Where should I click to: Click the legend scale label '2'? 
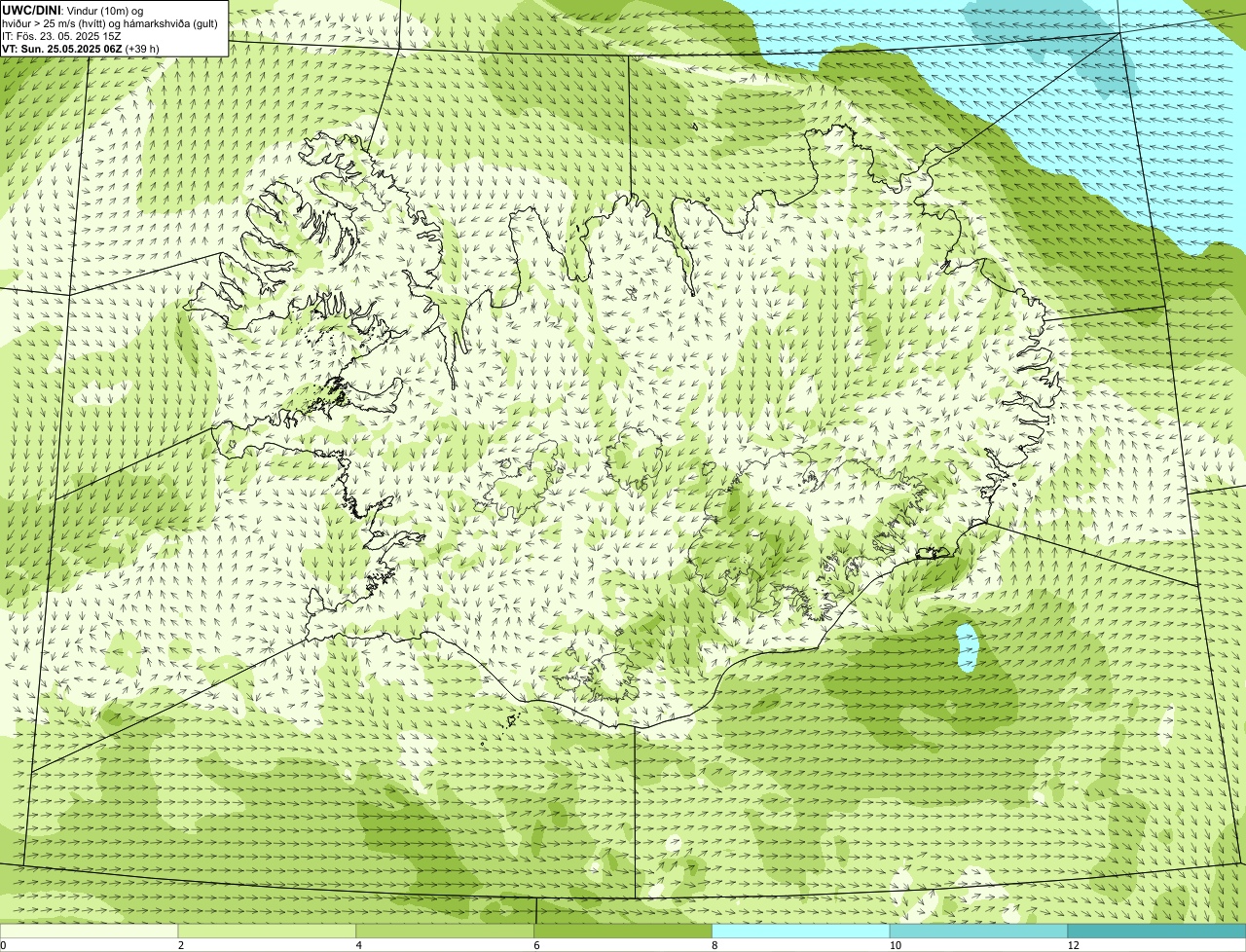click(180, 945)
